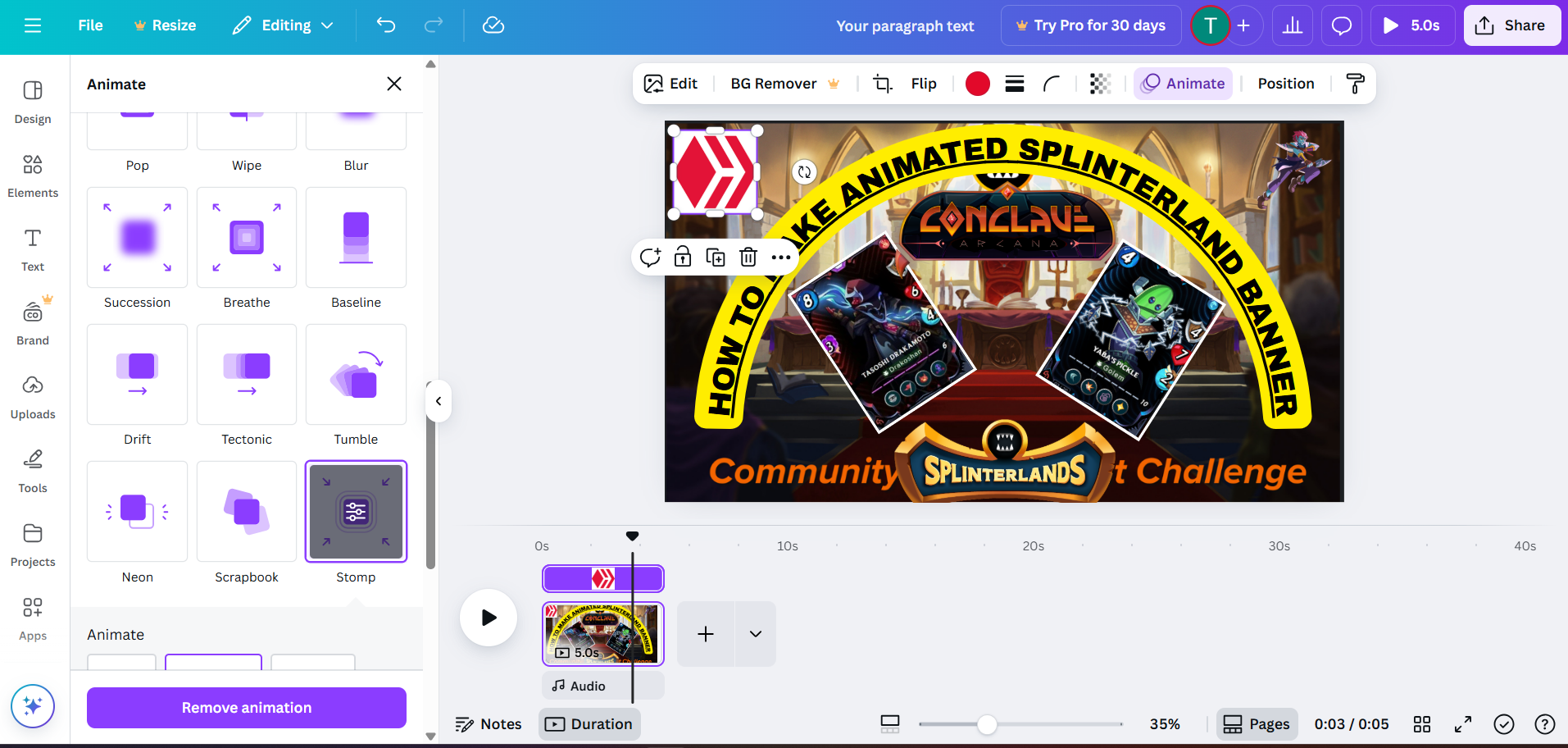The height and width of the screenshot is (748, 1568).
Task: Open BG Remover tool
Action: 784,84
